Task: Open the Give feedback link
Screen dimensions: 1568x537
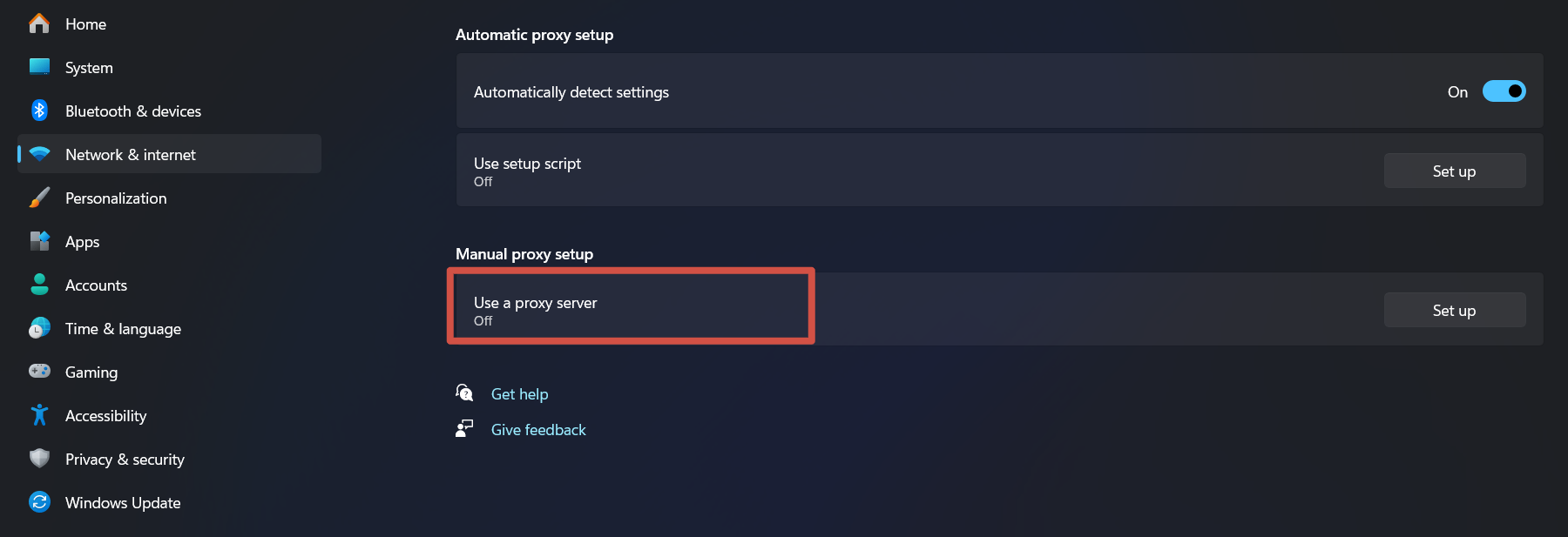Action: 538,430
